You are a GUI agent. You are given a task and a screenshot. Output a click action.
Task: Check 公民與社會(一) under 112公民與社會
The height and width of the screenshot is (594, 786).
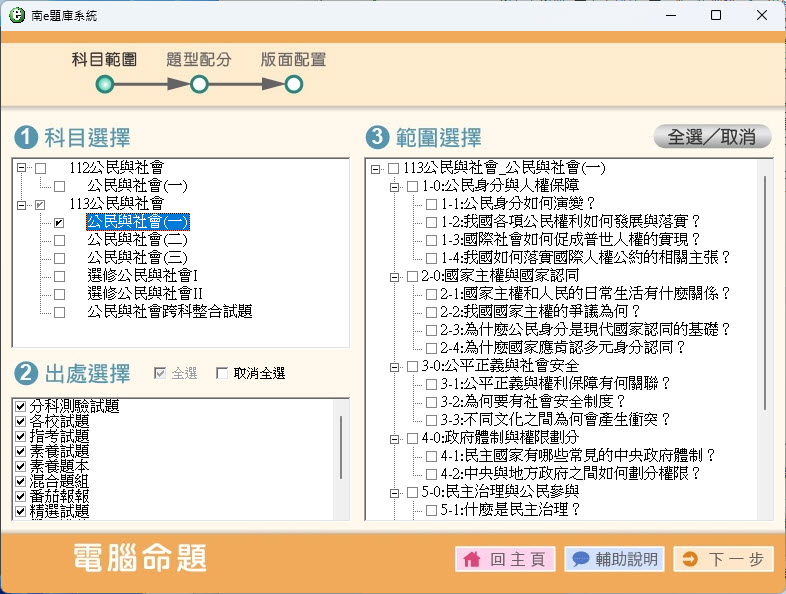click(x=60, y=186)
